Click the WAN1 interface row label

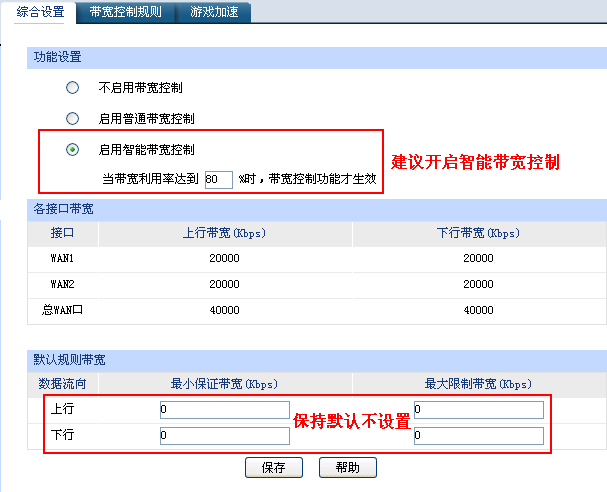coord(62,258)
